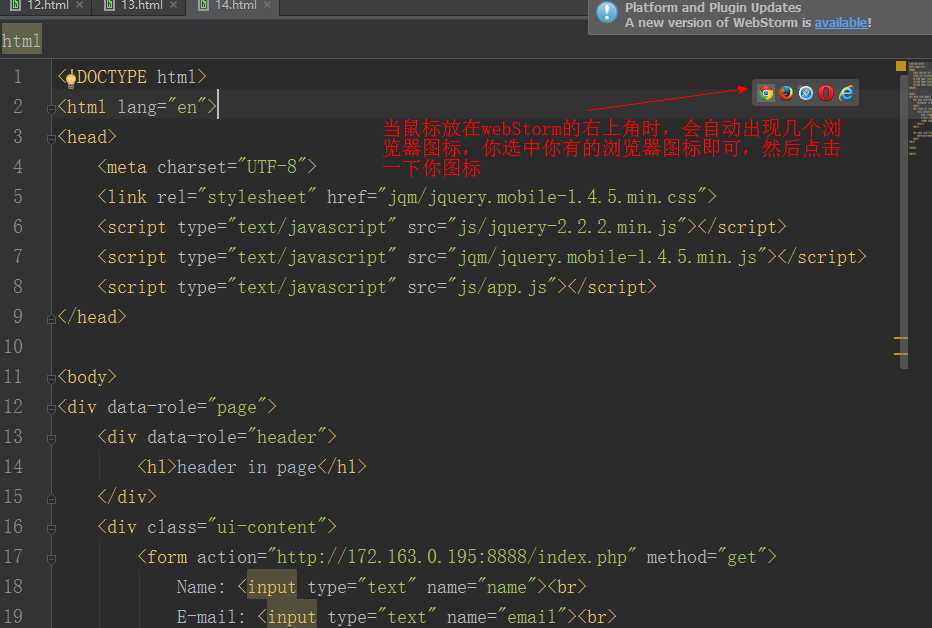Open page in Internet Explorer icon
Screen dimensions: 932x628
click(846, 93)
